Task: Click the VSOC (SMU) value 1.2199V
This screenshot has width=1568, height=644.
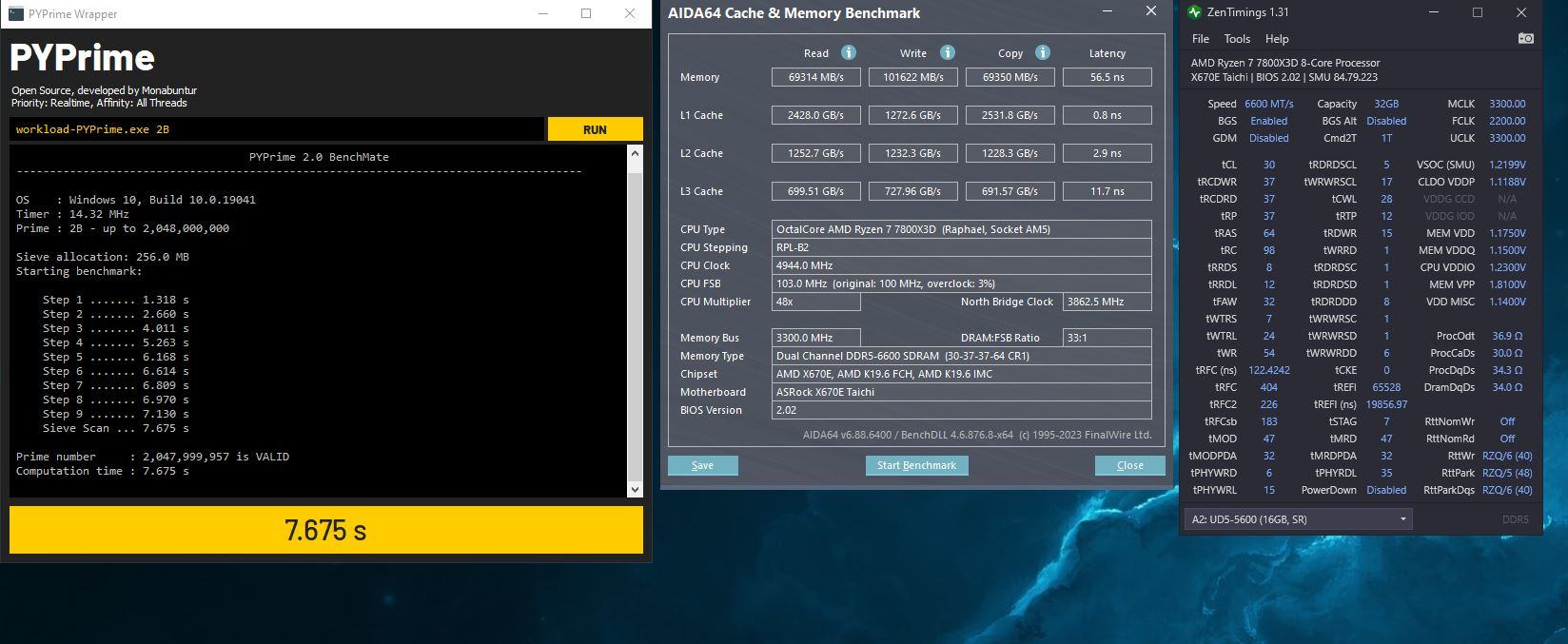Action: pyautogui.click(x=1507, y=165)
